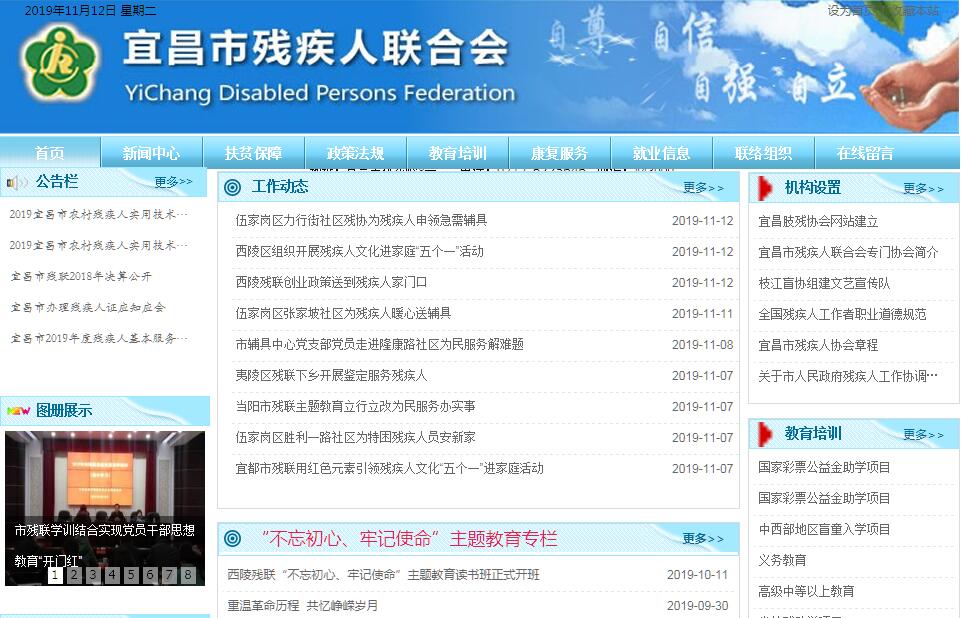Click the meeting photo in 图册展示
The image size is (961, 618).
(105, 480)
